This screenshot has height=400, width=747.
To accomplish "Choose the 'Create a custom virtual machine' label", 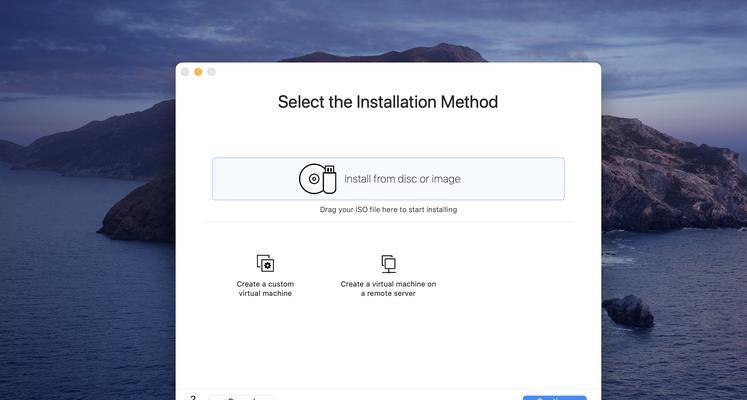I will coord(265,289).
